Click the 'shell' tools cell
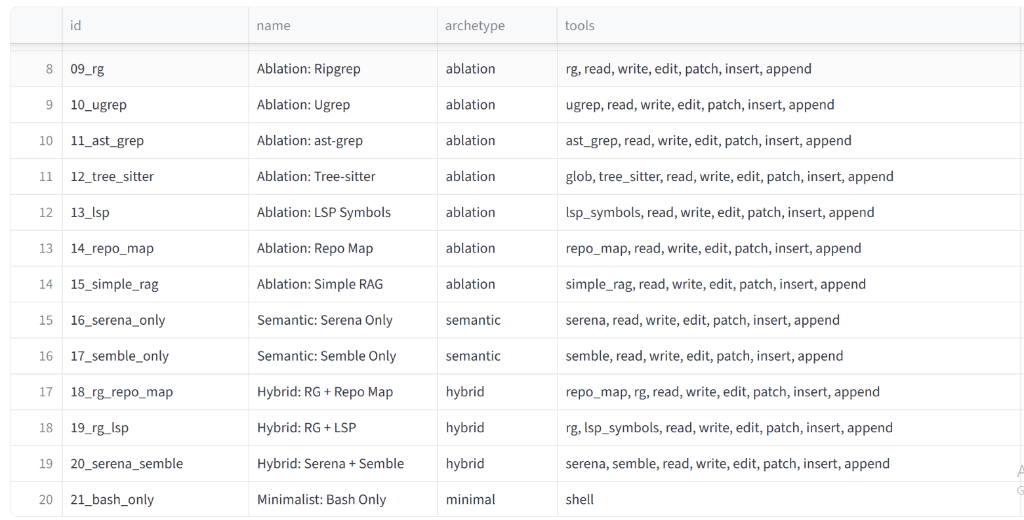 pos(790,500)
